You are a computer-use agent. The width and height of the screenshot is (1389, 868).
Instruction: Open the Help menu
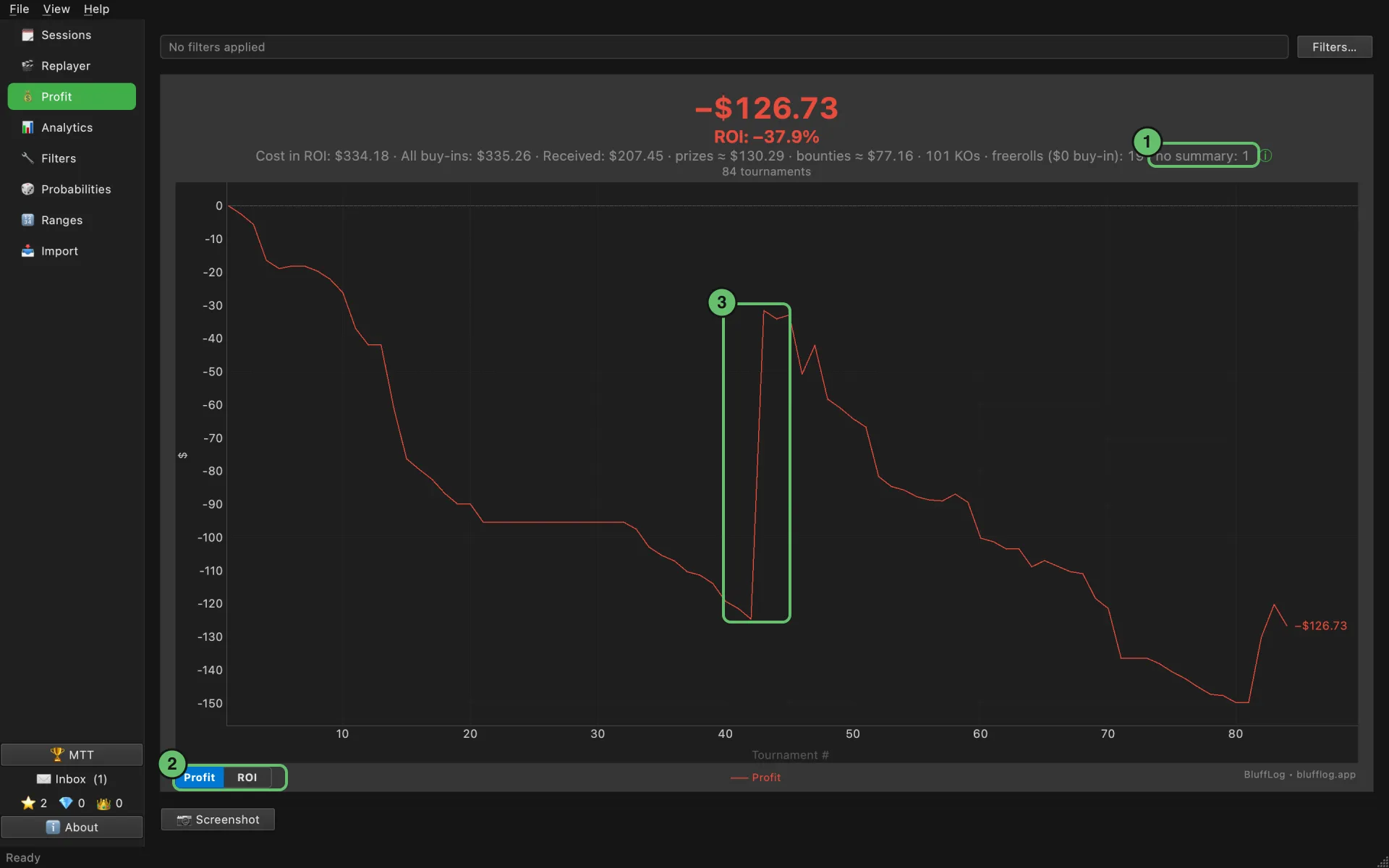click(96, 9)
